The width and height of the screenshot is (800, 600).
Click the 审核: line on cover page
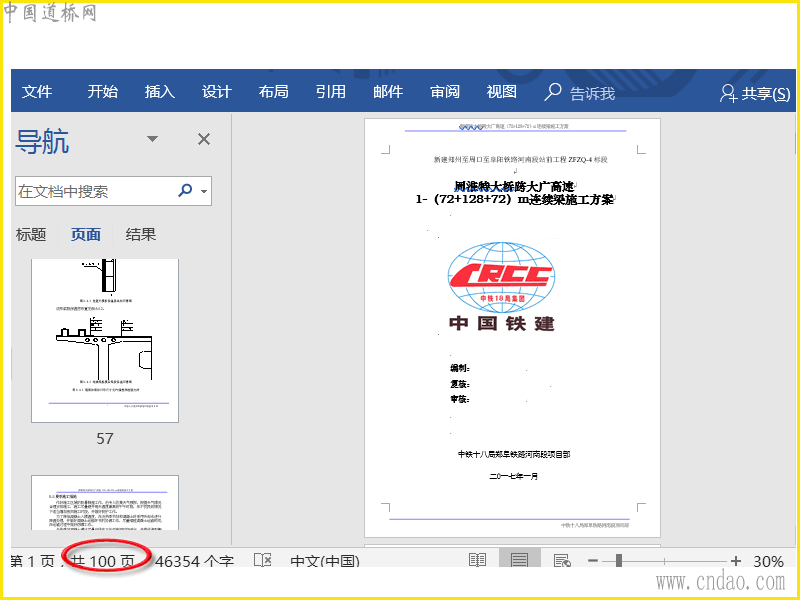point(460,399)
